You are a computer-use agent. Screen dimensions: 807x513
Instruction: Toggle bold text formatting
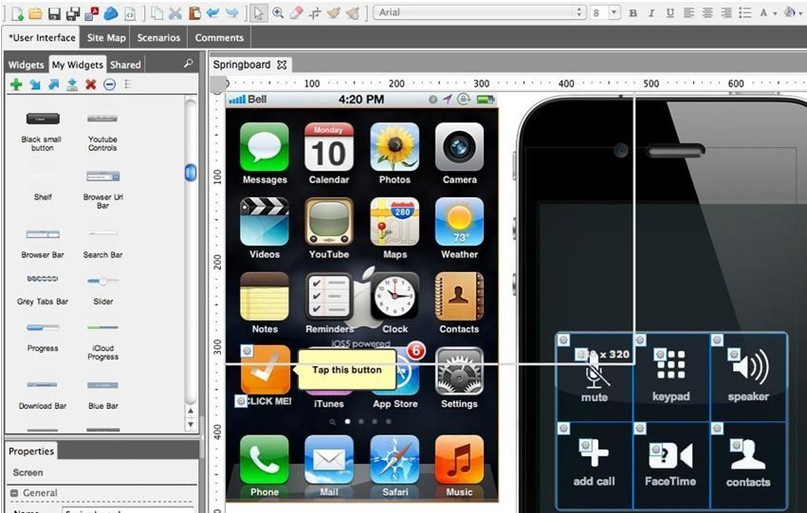pyautogui.click(x=632, y=13)
